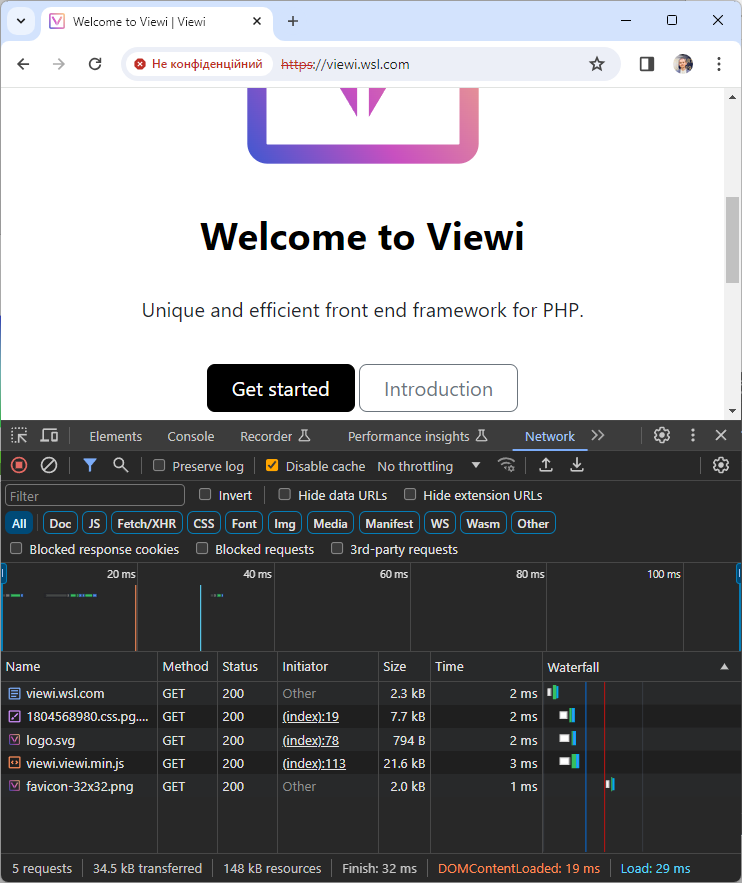Enable the Preserve log checkbox
Viewport: 742px width, 883px height.
coord(159,465)
